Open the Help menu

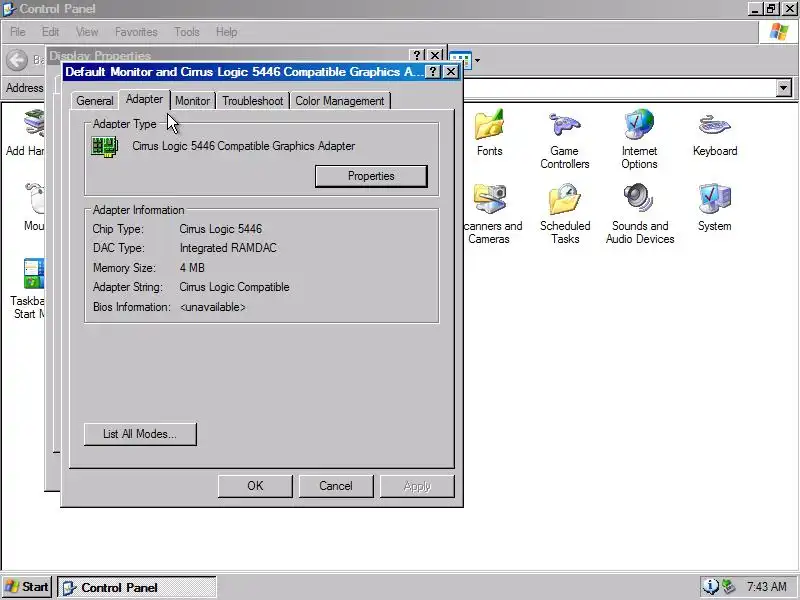click(x=227, y=32)
